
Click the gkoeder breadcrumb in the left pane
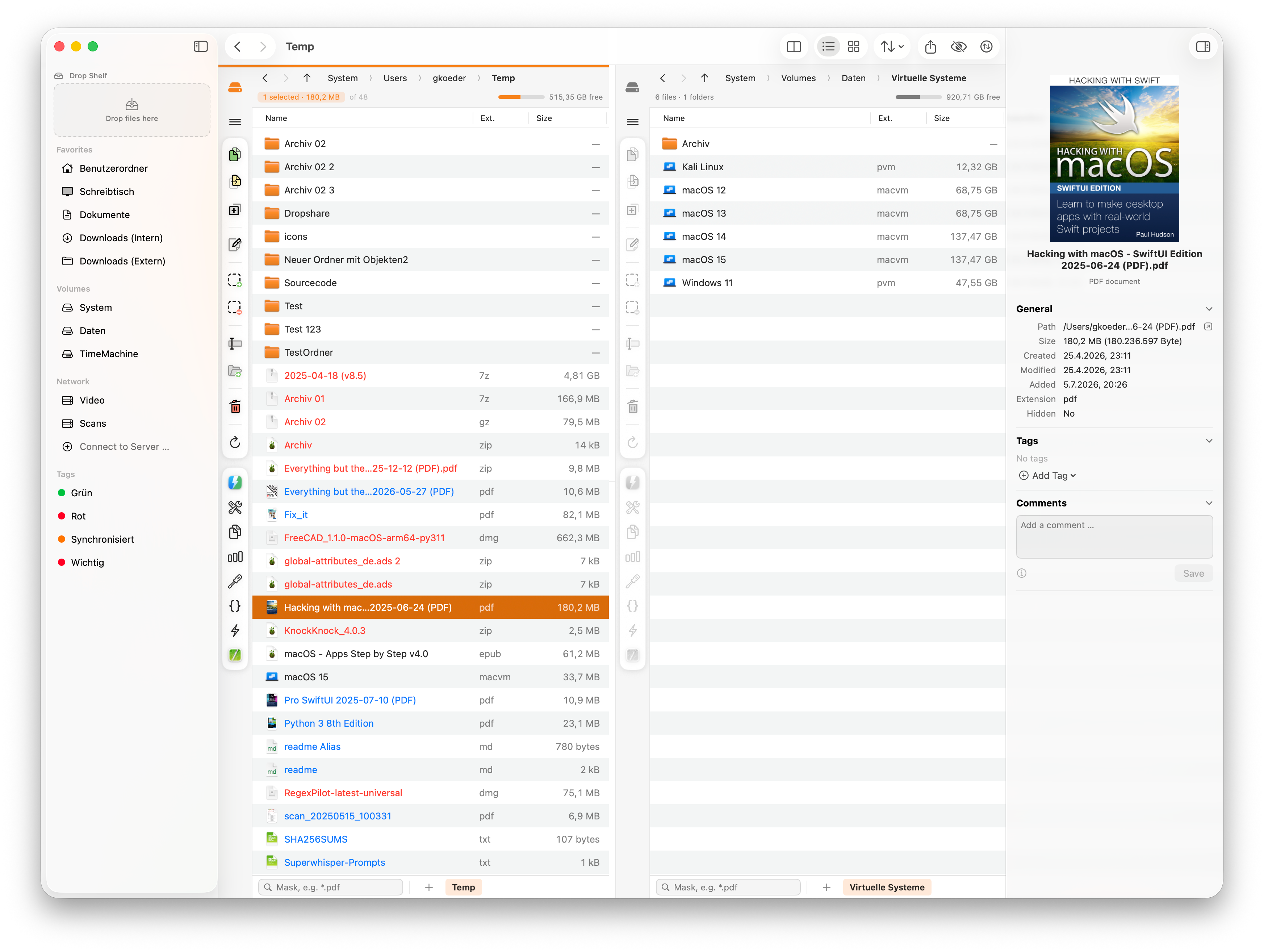(x=449, y=78)
